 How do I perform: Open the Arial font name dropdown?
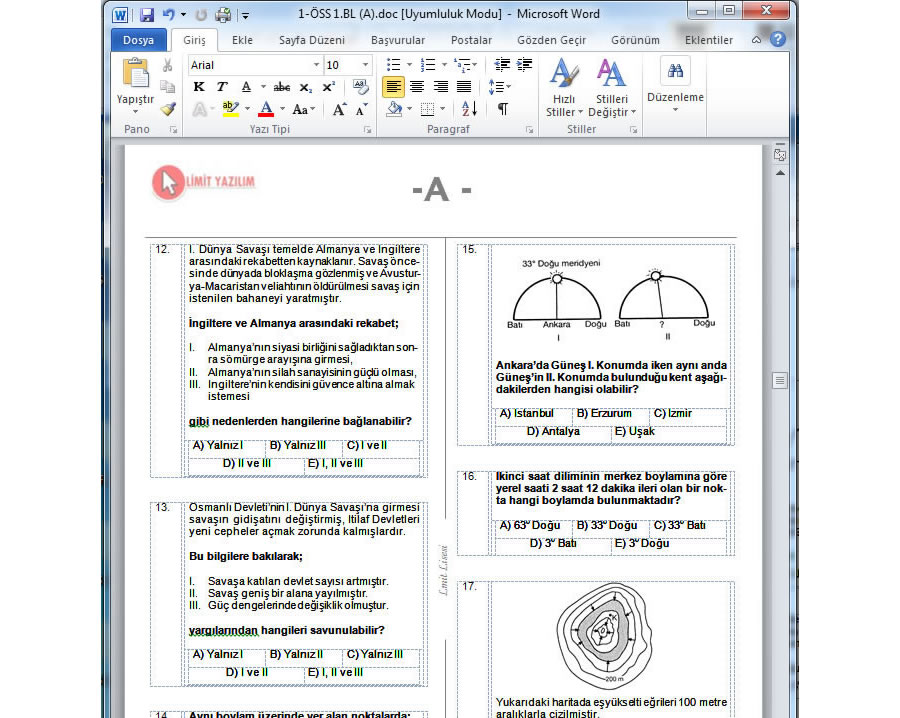[316, 65]
